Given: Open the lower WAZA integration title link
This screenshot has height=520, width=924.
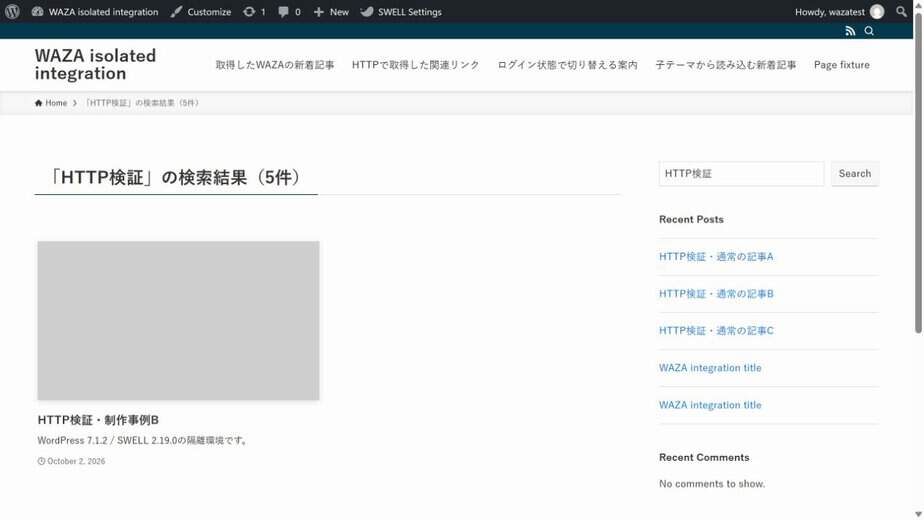Looking at the screenshot, I should [710, 405].
